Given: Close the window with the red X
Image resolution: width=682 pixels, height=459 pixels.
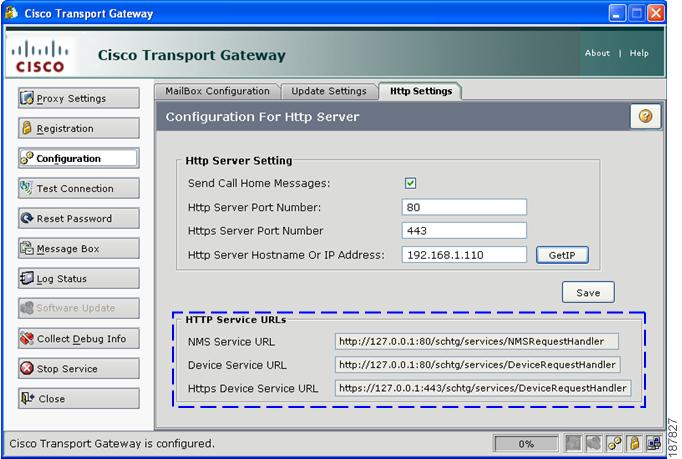Looking at the screenshot, I should coord(656,13).
